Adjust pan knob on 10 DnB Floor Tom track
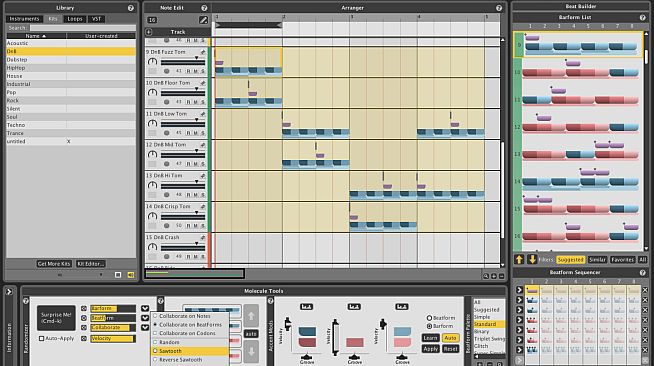Viewport: 654px width, 366px height. (x=152, y=93)
